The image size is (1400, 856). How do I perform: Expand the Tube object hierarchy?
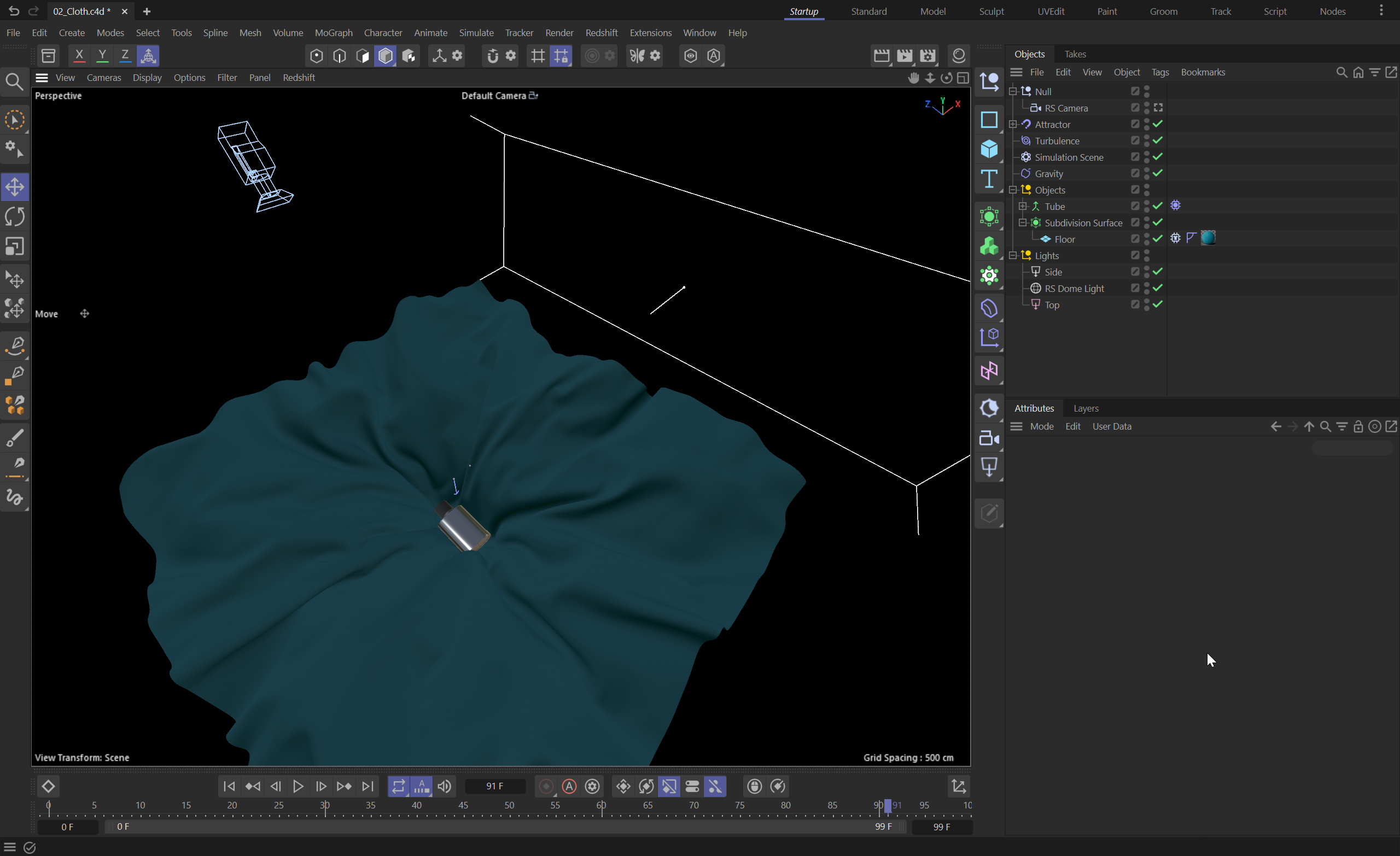click(x=1022, y=206)
